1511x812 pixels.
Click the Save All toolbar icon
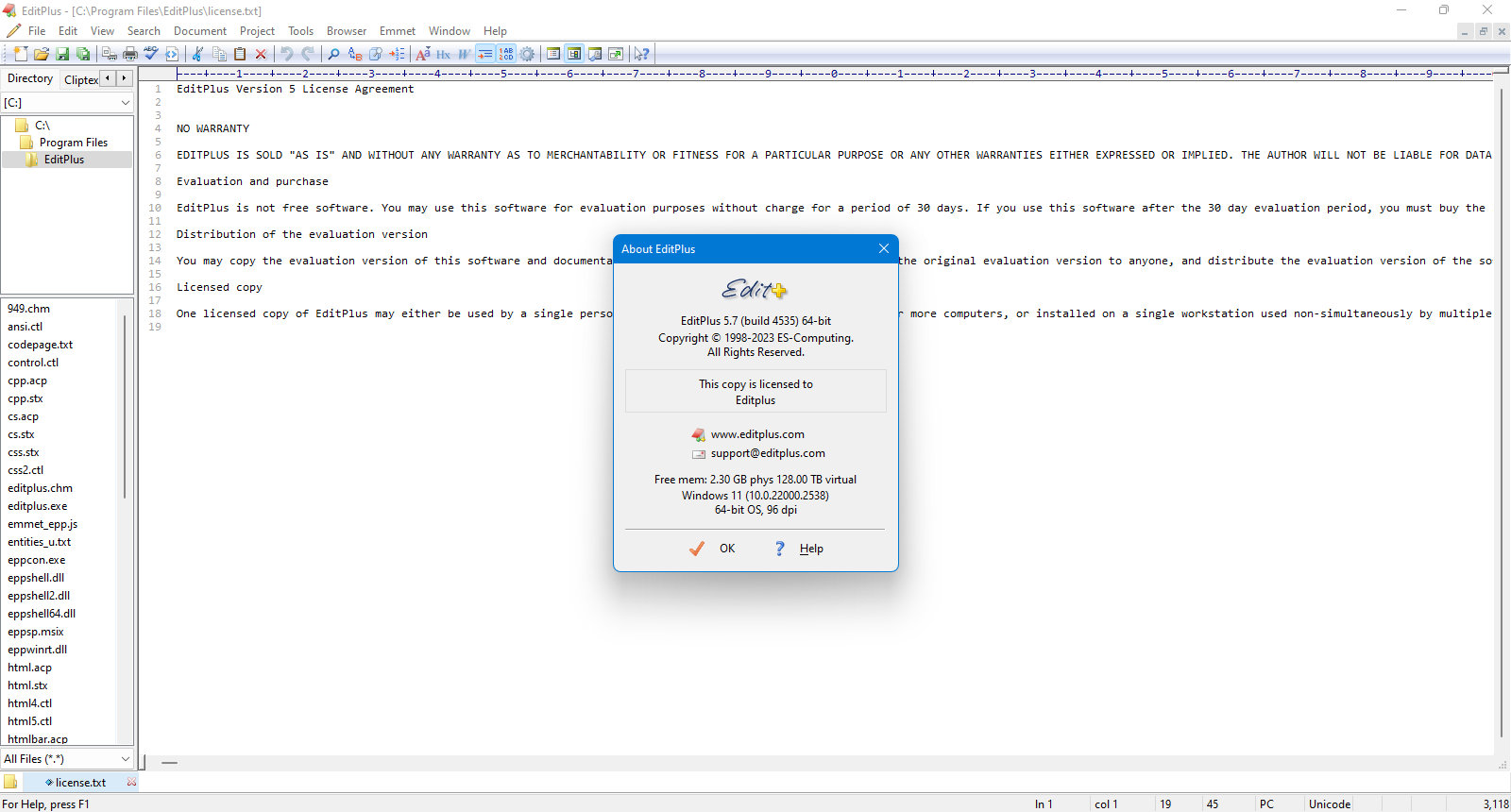[83, 54]
